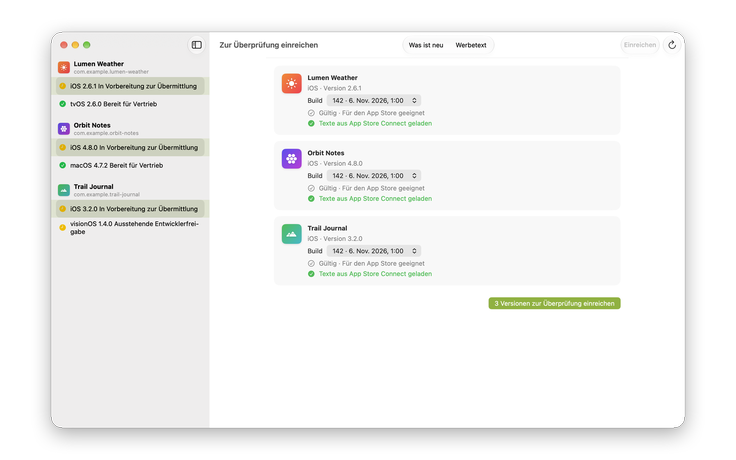Switch to the Werbetext tab

(x=471, y=45)
